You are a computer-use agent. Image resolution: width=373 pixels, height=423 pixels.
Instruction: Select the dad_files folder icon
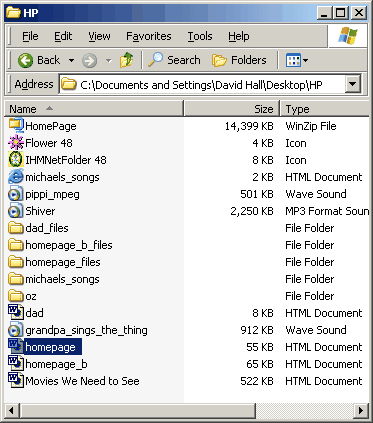[15, 228]
